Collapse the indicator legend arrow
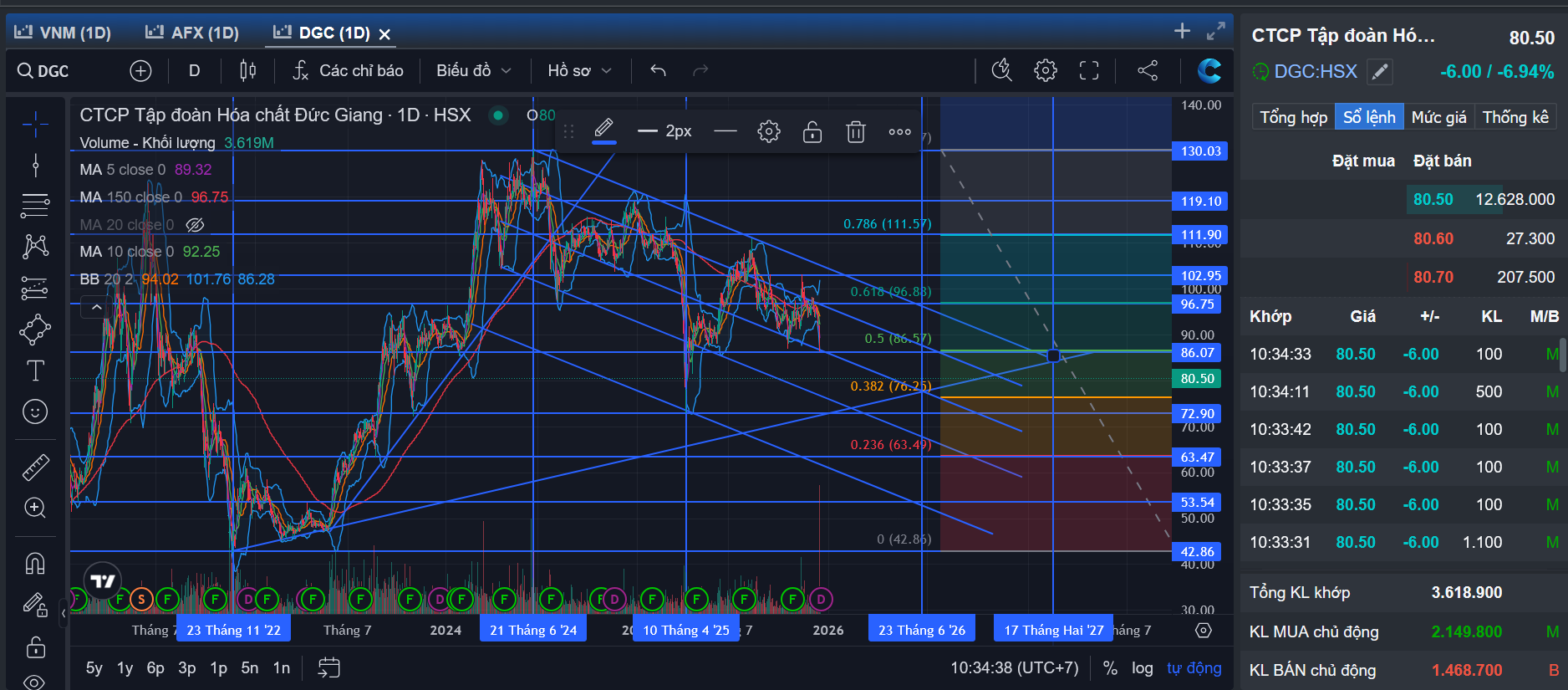This screenshot has height=690, width=1568. 97,308
